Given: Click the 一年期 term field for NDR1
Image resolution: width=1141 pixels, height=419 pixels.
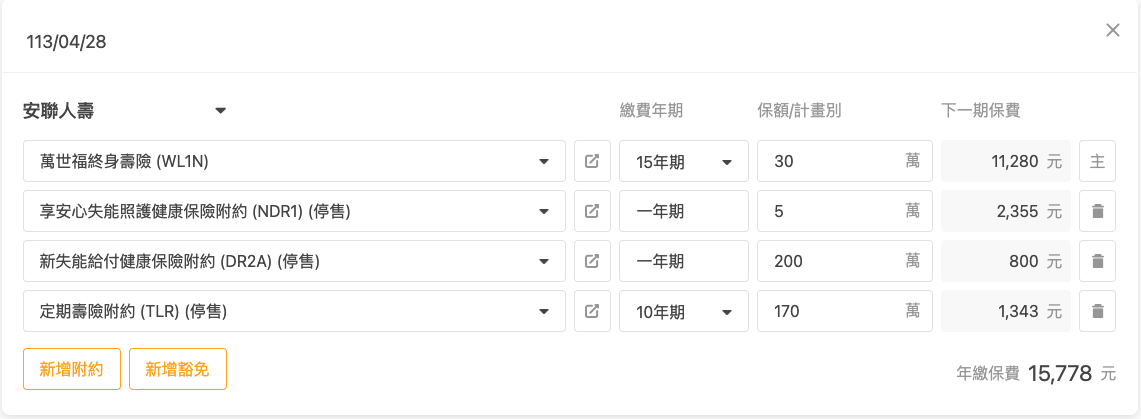Looking at the screenshot, I should tap(683, 211).
